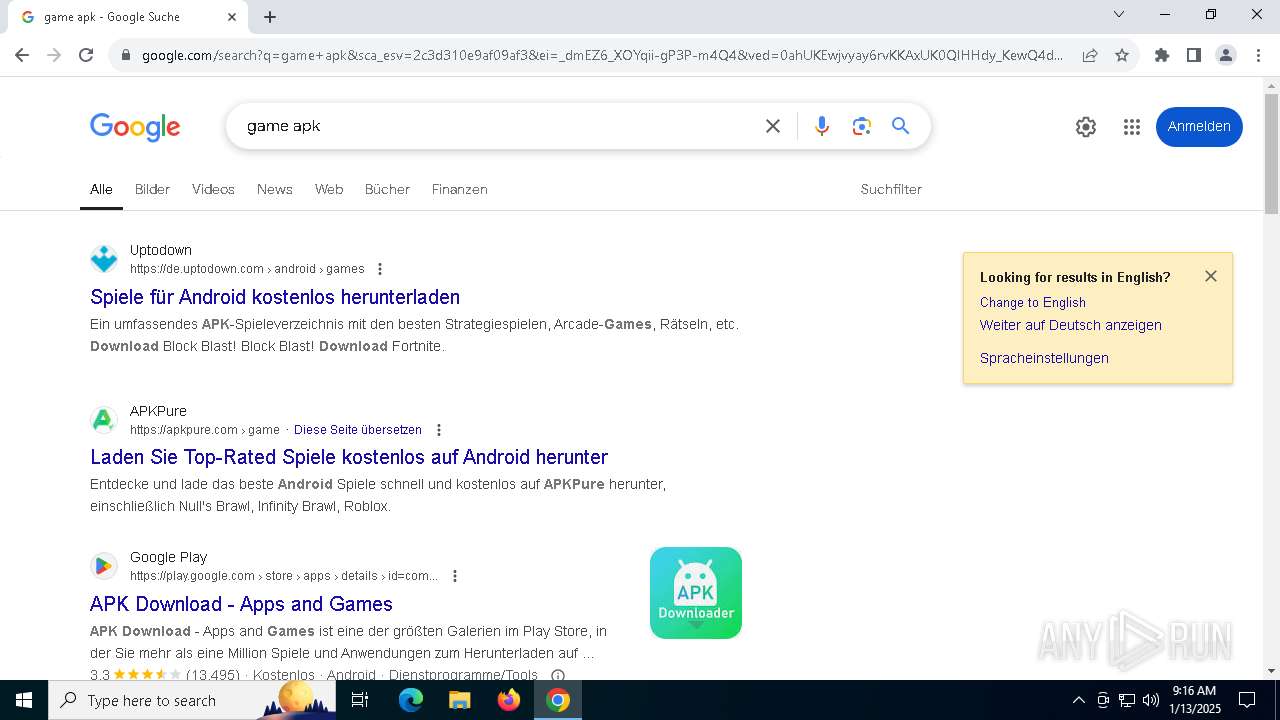The image size is (1280, 720).
Task: Open the tab search dropdown arrow
Action: [1119, 15]
